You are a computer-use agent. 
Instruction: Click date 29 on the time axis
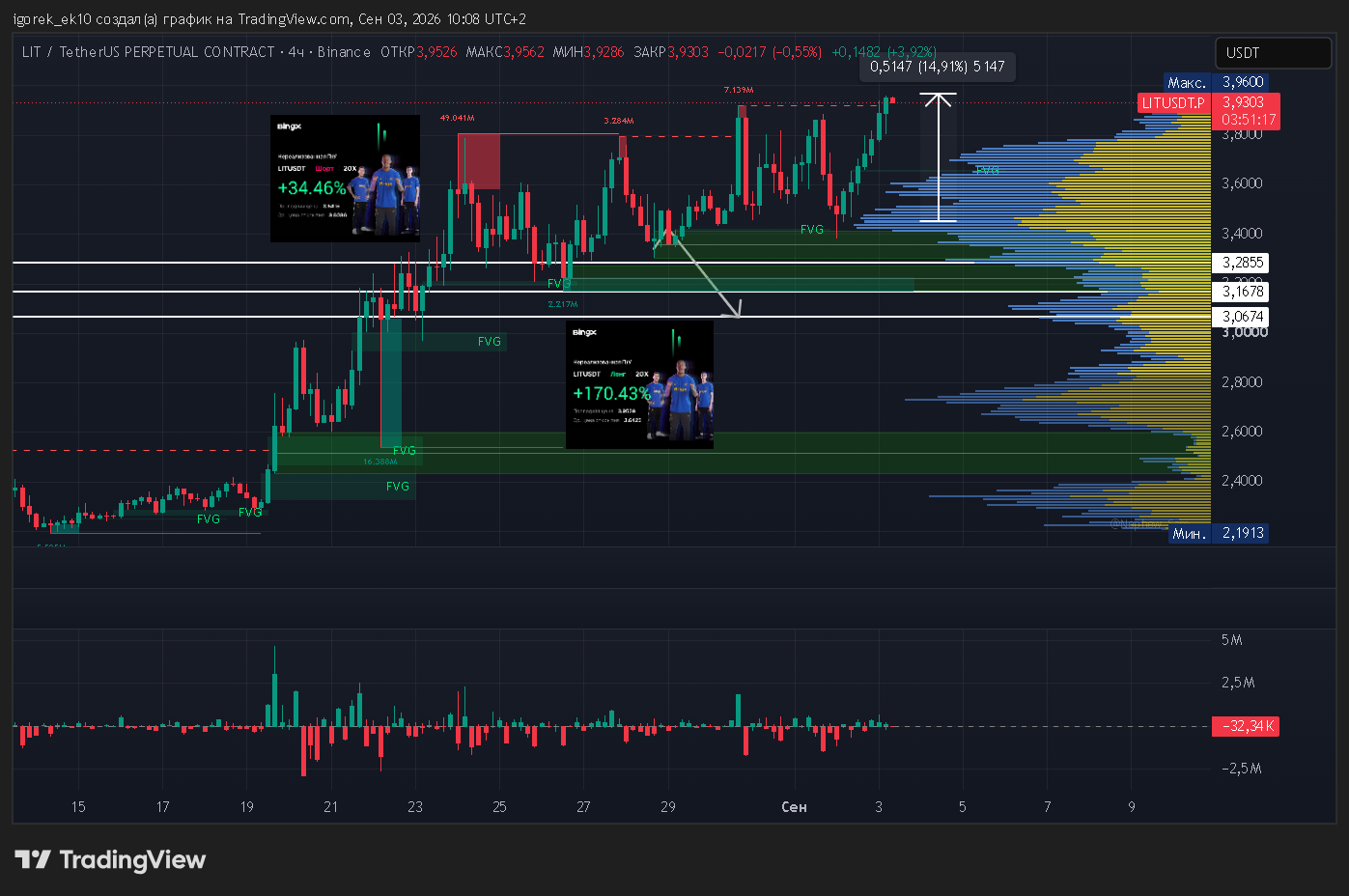[x=668, y=807]
